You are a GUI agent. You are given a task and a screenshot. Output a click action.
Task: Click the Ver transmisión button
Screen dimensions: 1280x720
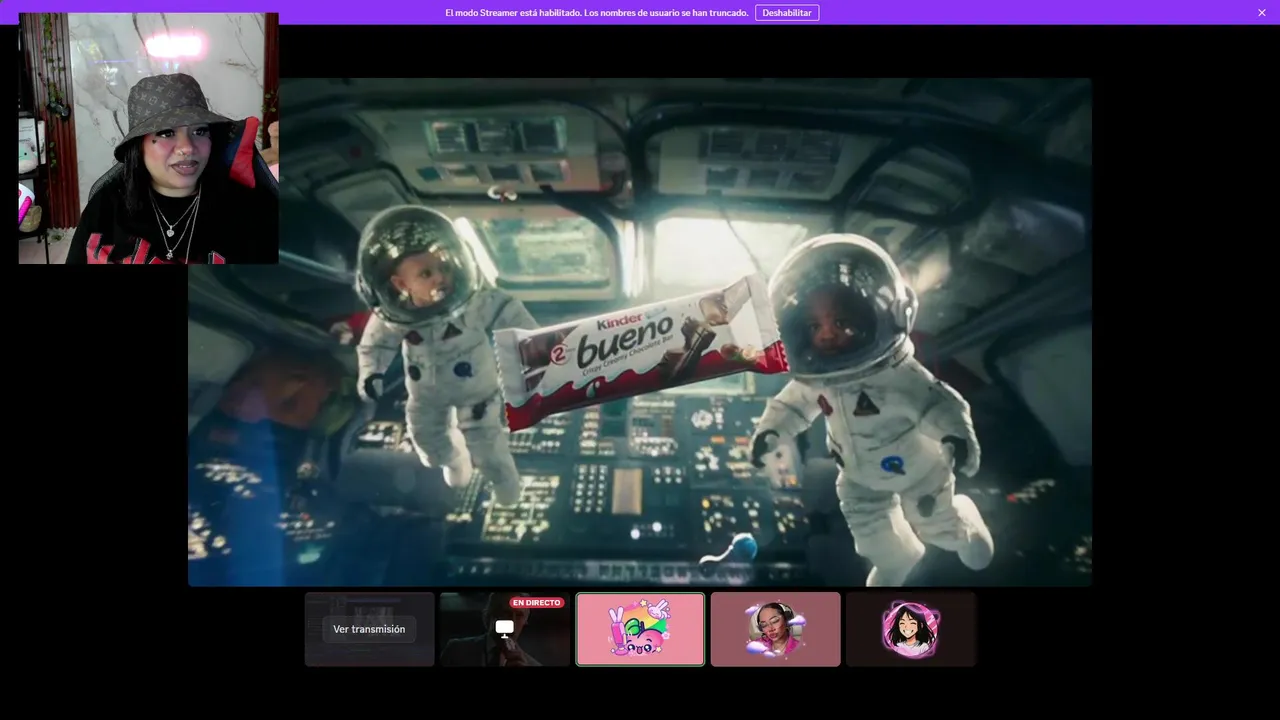tap(369, 629)
